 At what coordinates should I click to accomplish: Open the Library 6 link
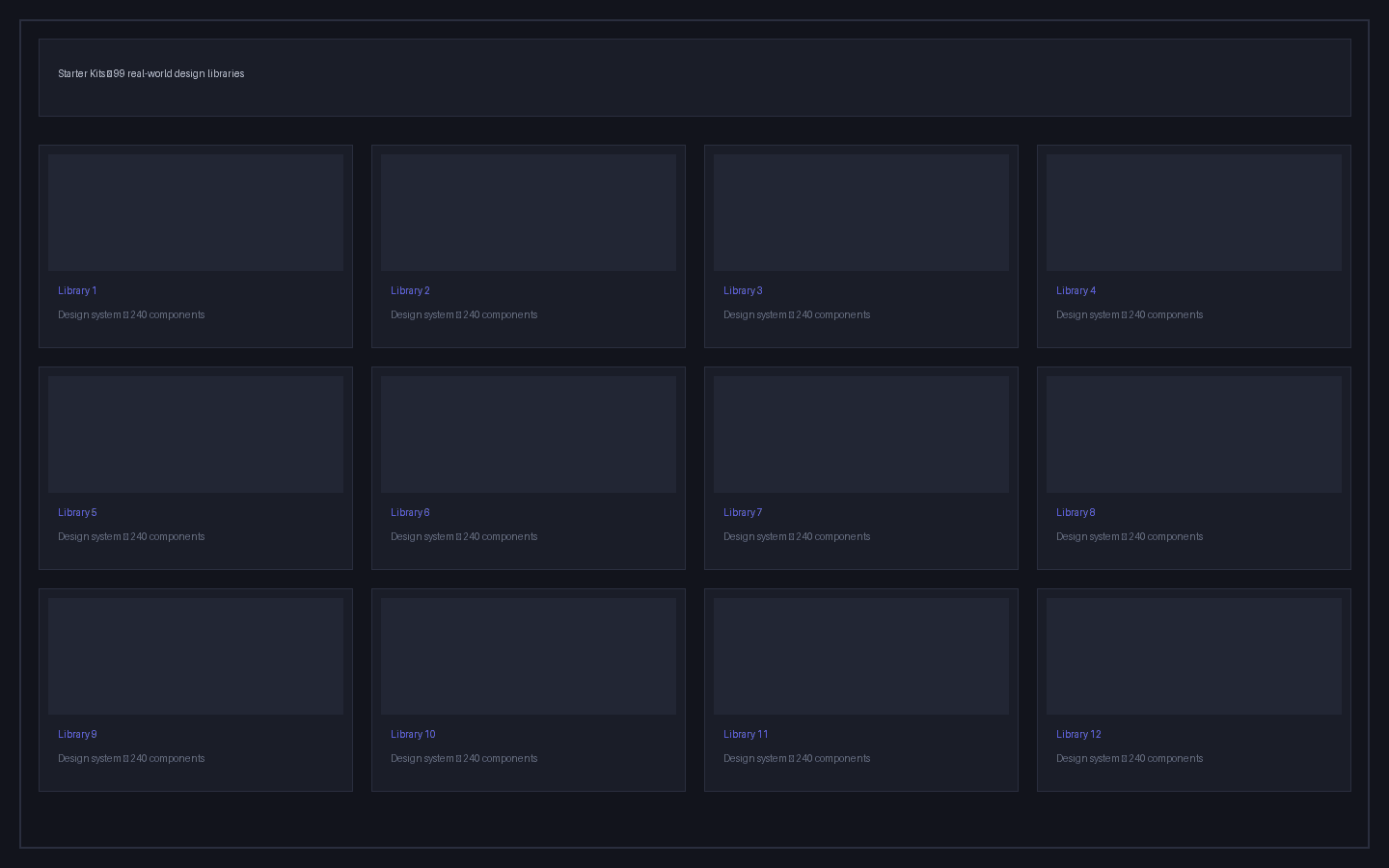410,512
